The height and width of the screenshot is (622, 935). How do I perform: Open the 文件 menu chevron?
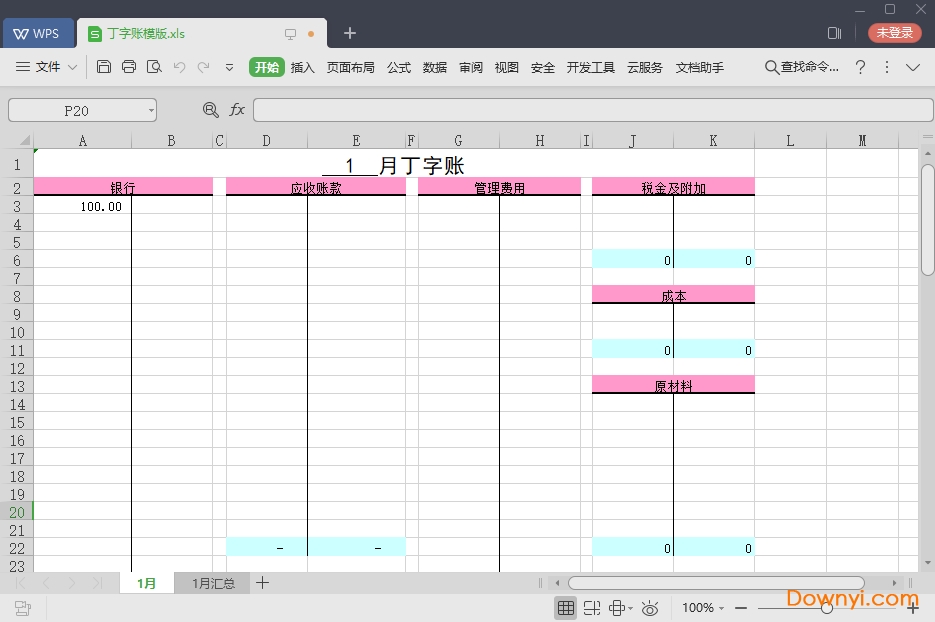72,67
